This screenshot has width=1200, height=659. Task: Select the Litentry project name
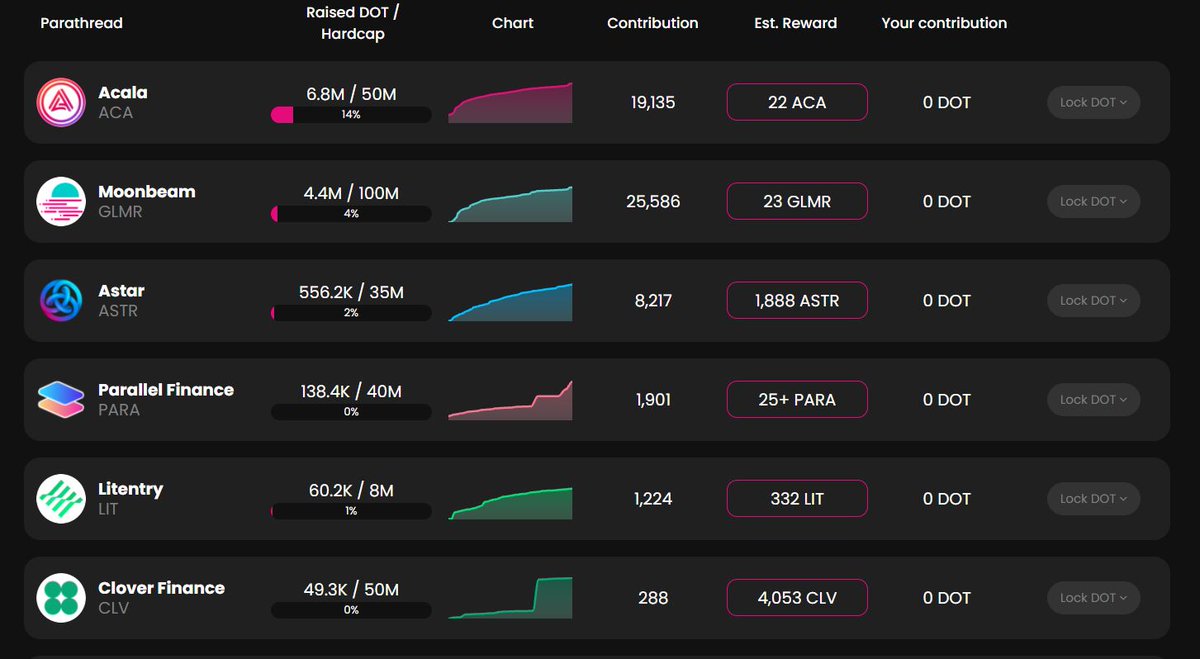(x=130, y=489)
